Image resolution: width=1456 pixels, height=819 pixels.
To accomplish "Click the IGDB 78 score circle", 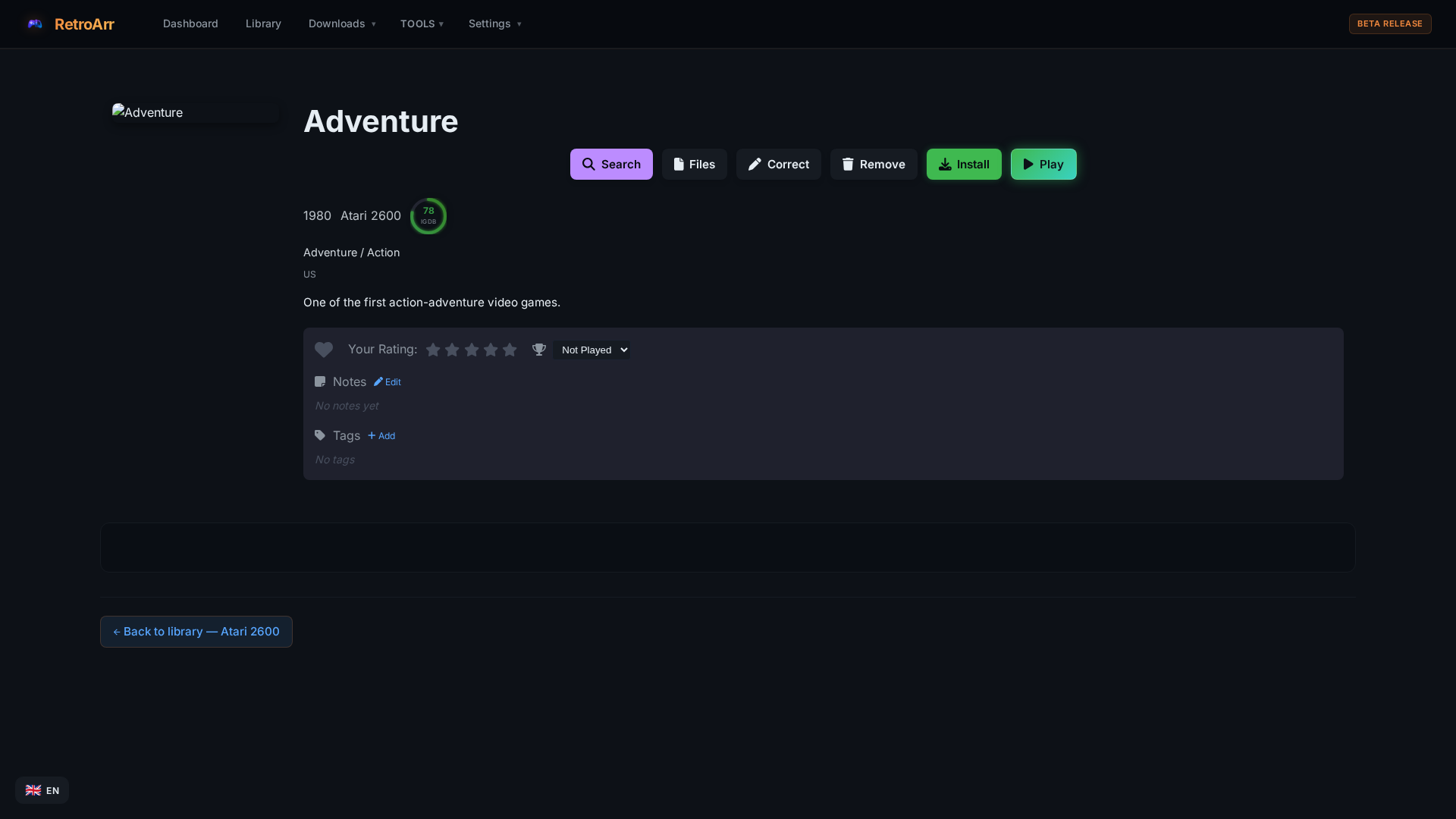I will pyautogui.click(x=428, y=216).
